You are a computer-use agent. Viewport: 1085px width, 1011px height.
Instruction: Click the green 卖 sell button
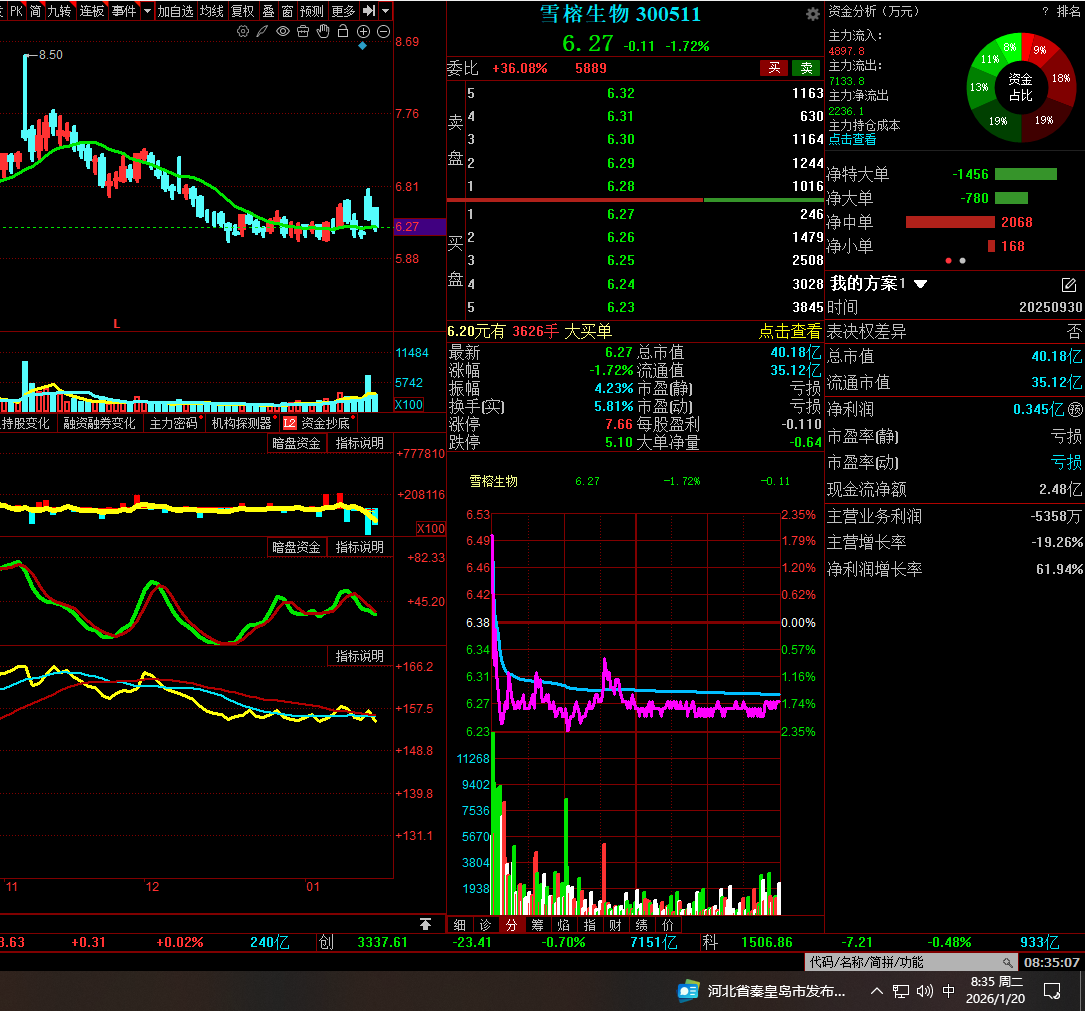click(x=806, y=68)
